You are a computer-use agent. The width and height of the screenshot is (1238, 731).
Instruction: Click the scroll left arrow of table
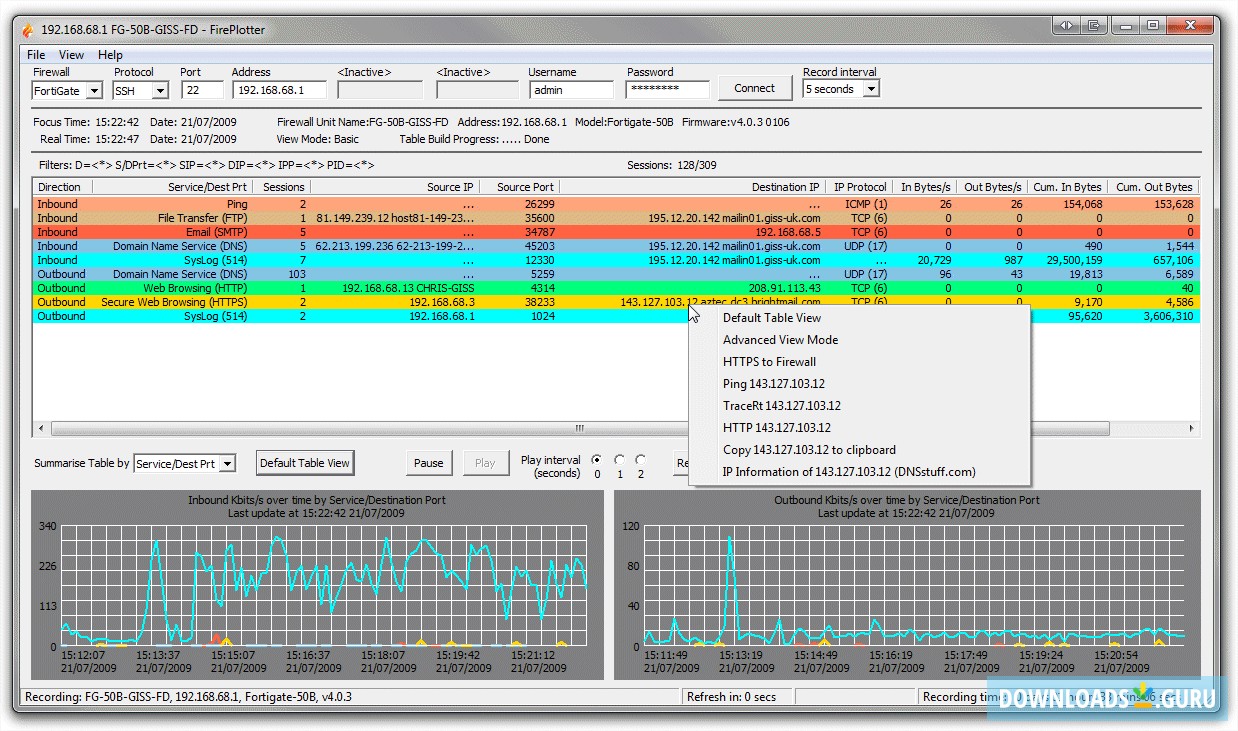[40, 428]
